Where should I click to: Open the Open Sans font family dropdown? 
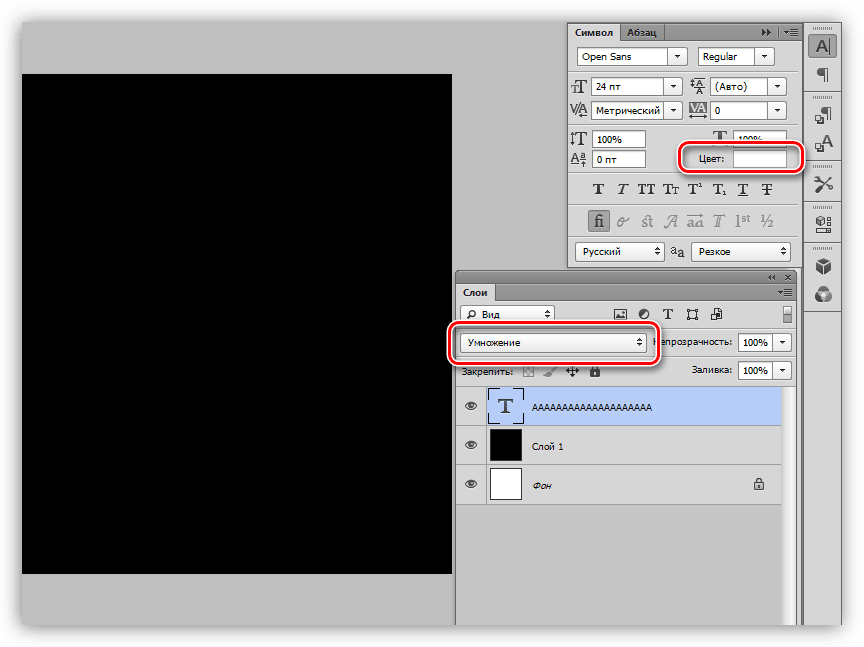click(x=677, y=56)
